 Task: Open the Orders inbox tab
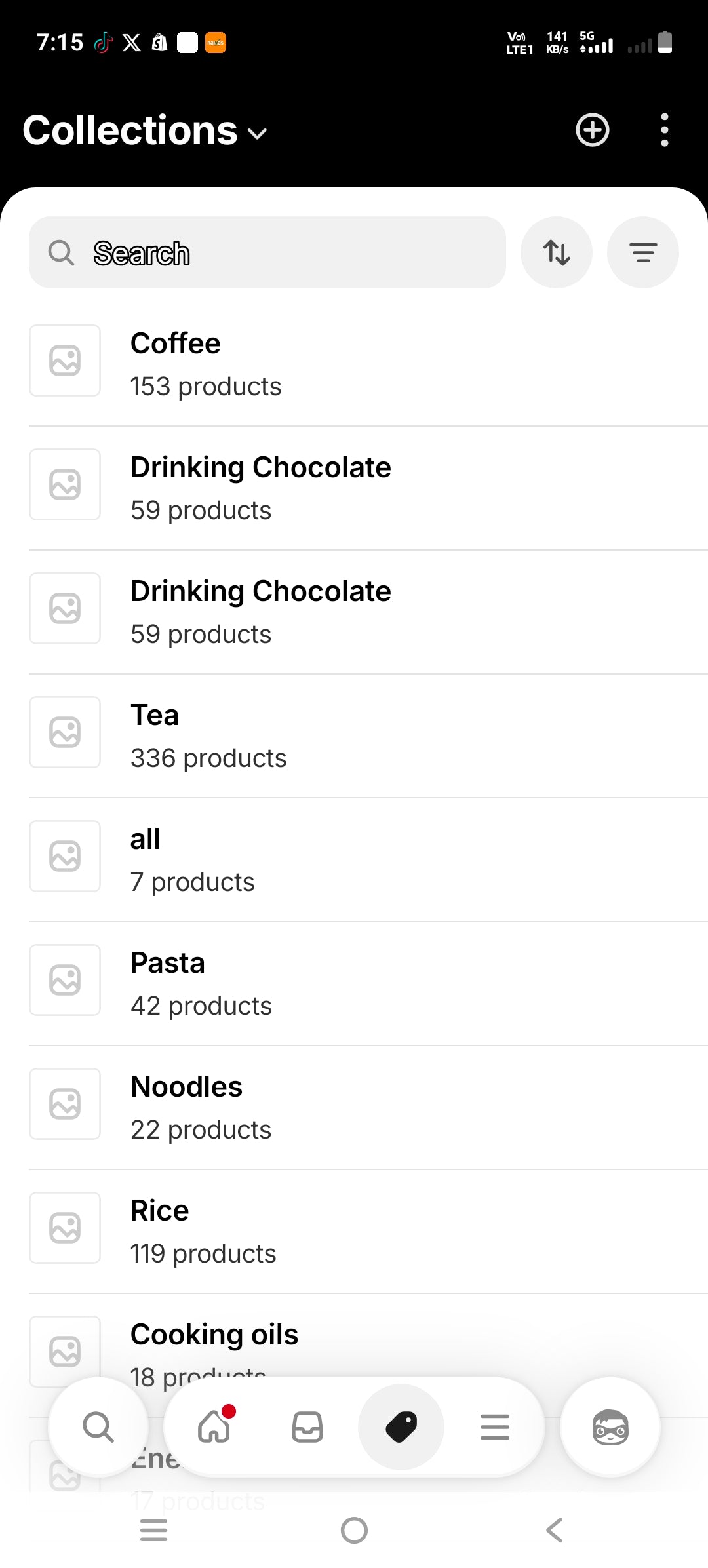(307, 1427)
